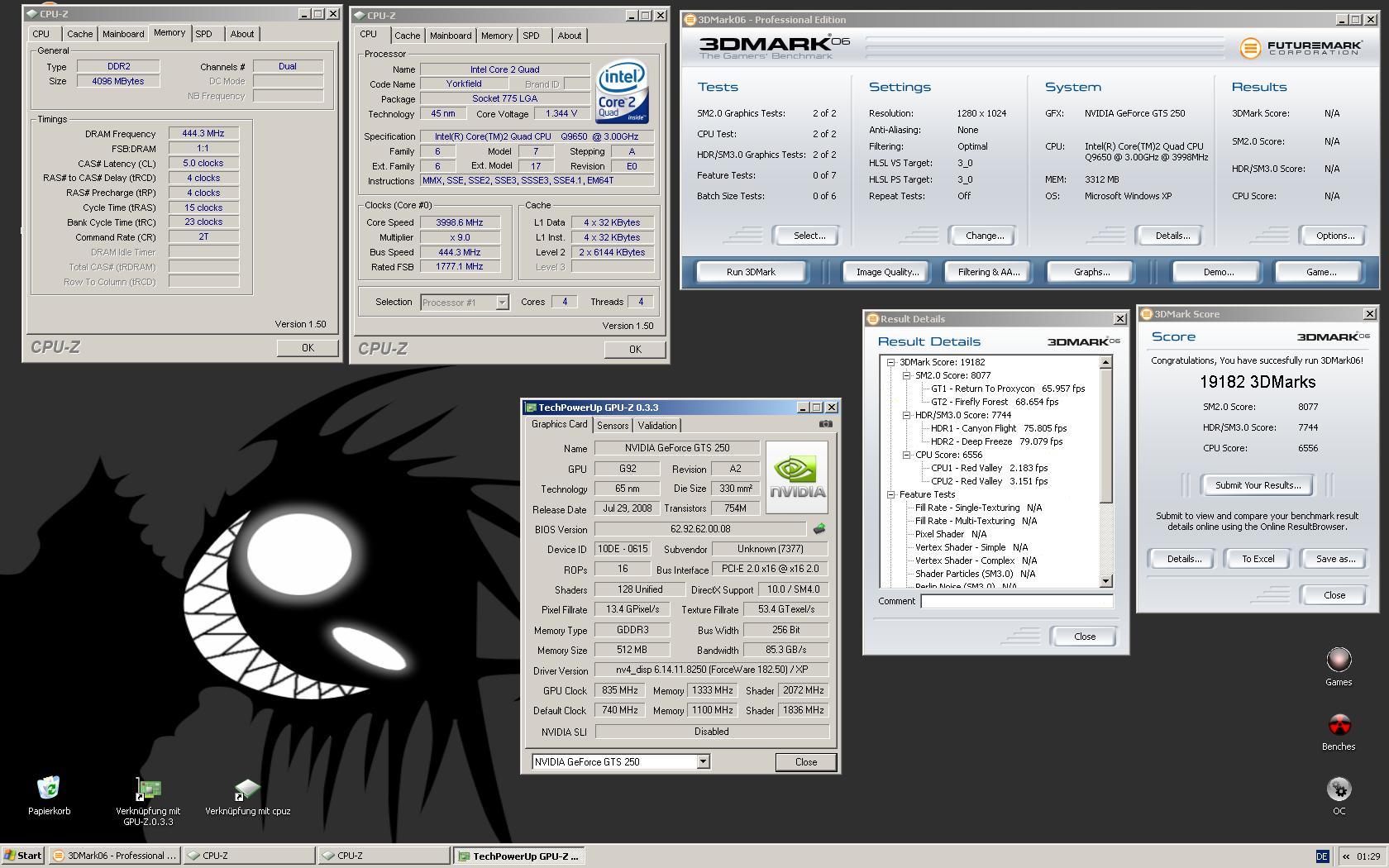
Task: Open the Graphs... button
Action: (1091, 272)
